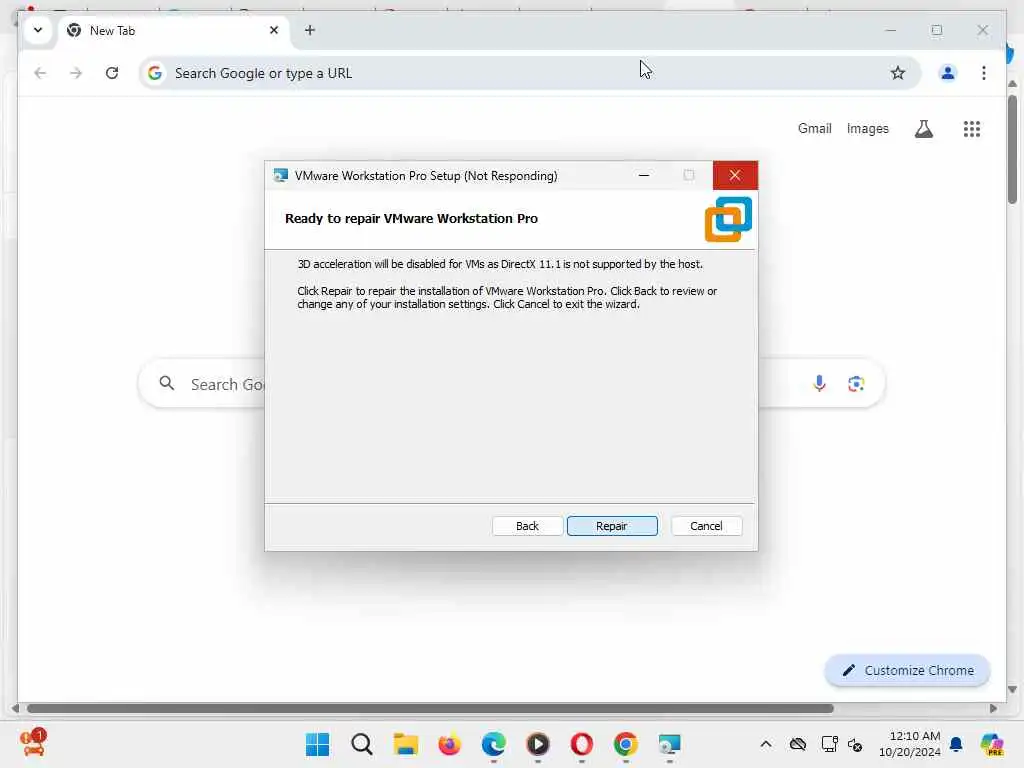The width and height of the screenshot is (1024, 768).
Task: Open Search Labs flask icon
Action: pos(923,129)
